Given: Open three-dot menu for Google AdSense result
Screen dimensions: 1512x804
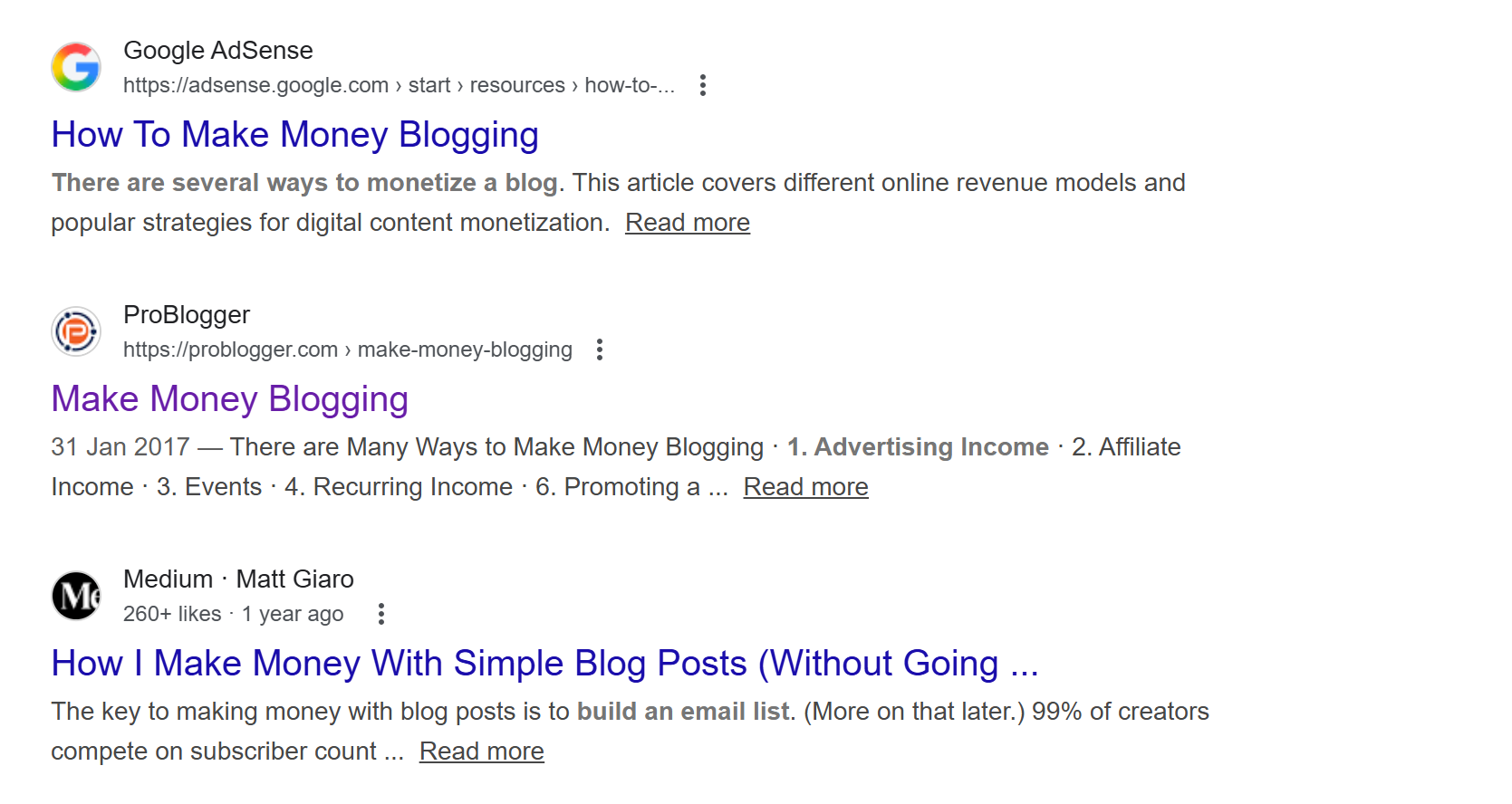Looking at the screenshot, I should click(703, 85).
